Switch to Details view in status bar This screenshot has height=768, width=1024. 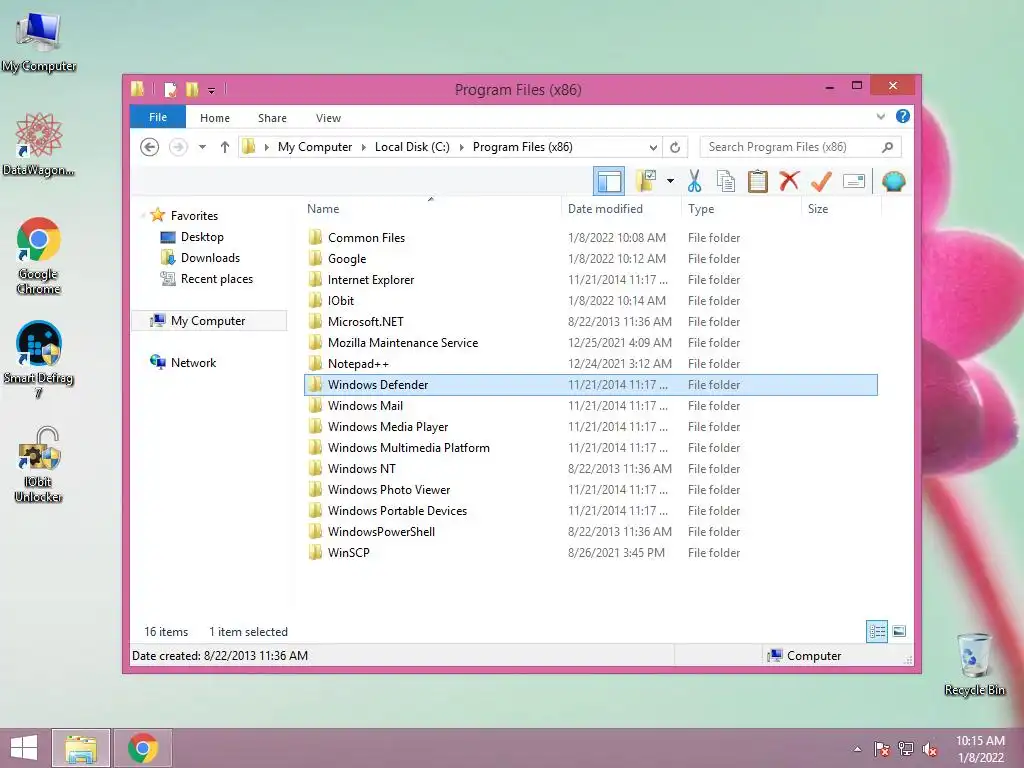(x=877, y=631)
